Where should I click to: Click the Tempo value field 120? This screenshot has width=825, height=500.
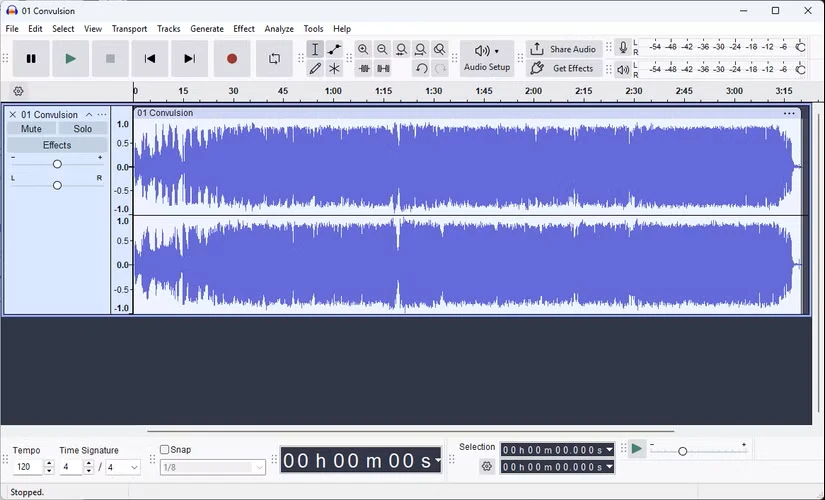point(28,467)
